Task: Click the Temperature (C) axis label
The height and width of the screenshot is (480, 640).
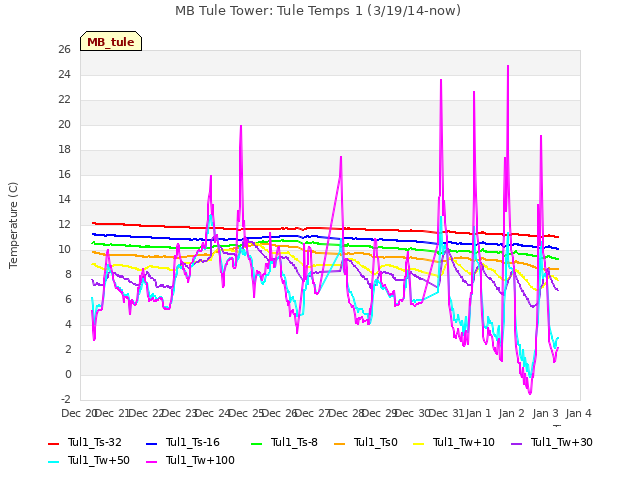Action: pyautogui.click(x=13, y=225)
